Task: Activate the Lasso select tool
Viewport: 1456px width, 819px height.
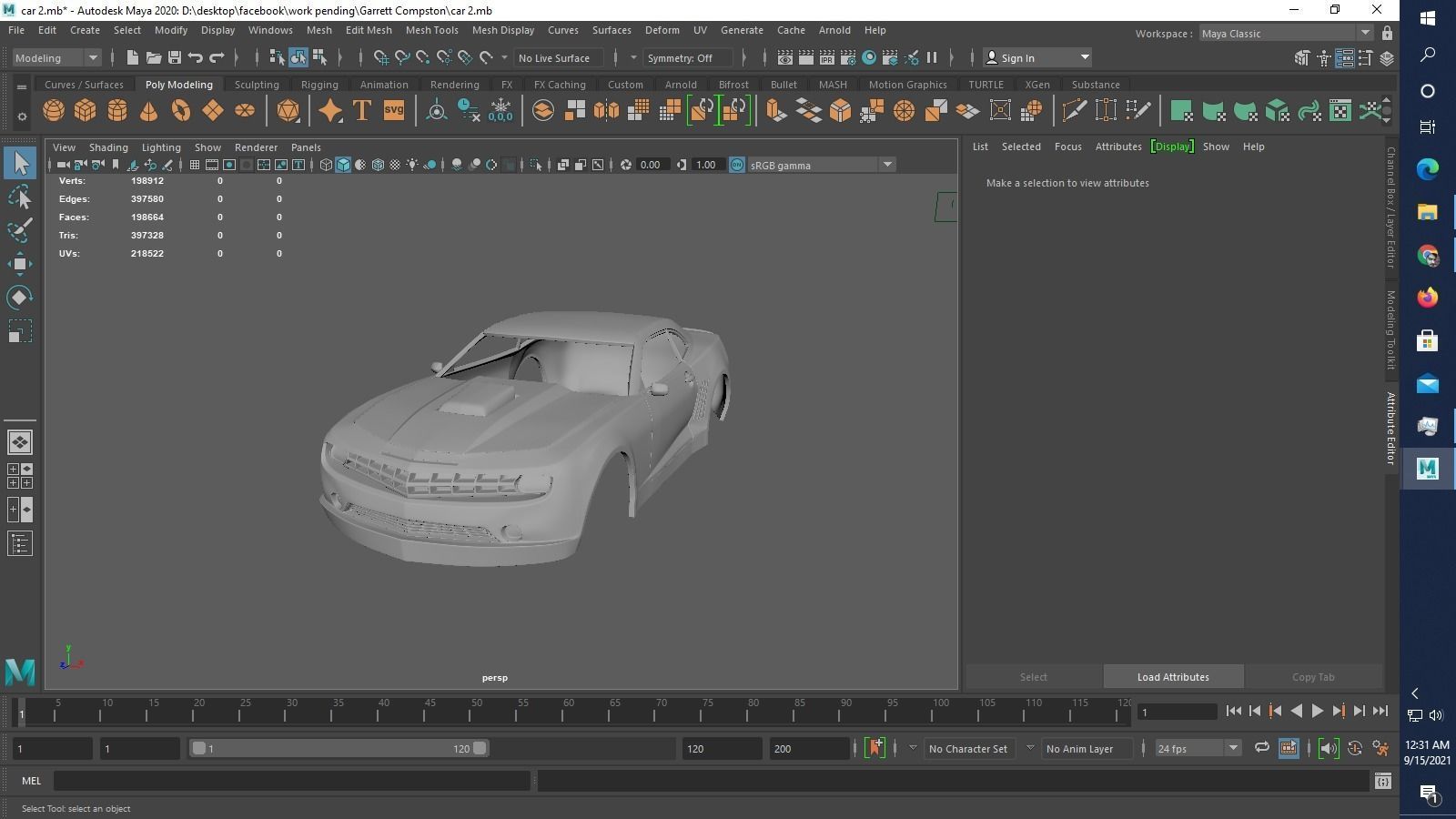Action: [x=20, y=197]
